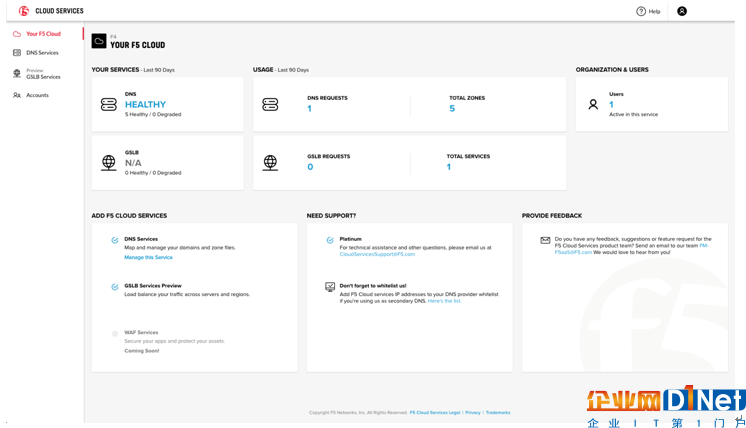Click the N/A status in GSLB card
The width and height of the screenshot is (746, 428).
(133, 163)
